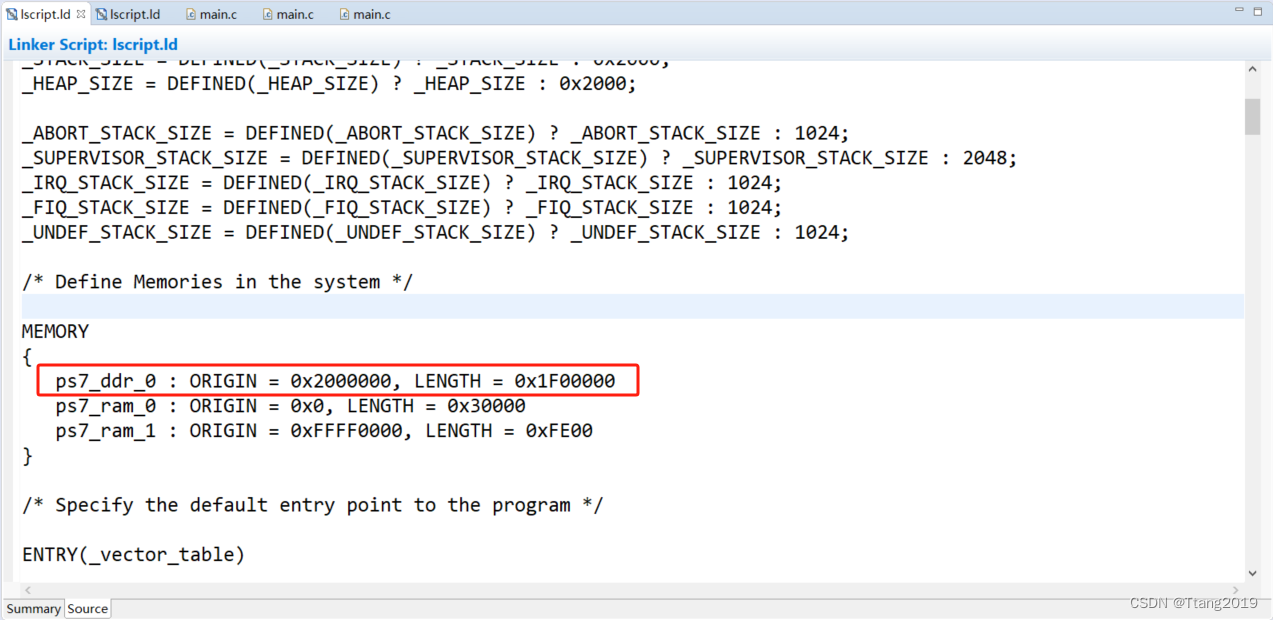Click the vertical scrollbar down arrow

point(1252,574)
